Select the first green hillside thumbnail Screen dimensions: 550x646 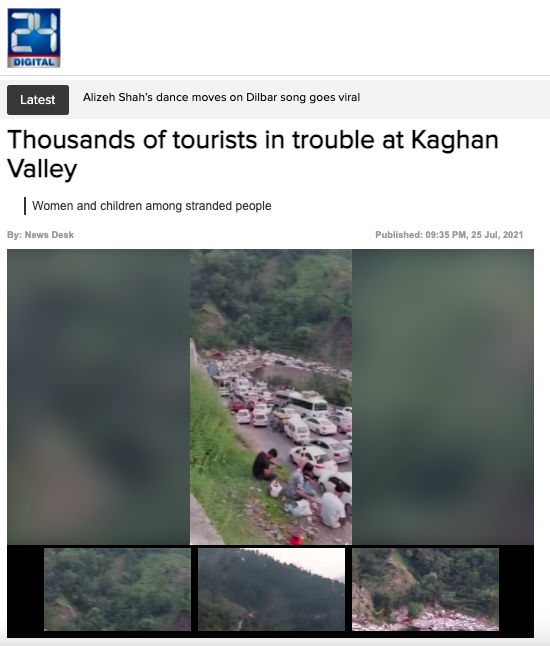[x=117, y=589]
